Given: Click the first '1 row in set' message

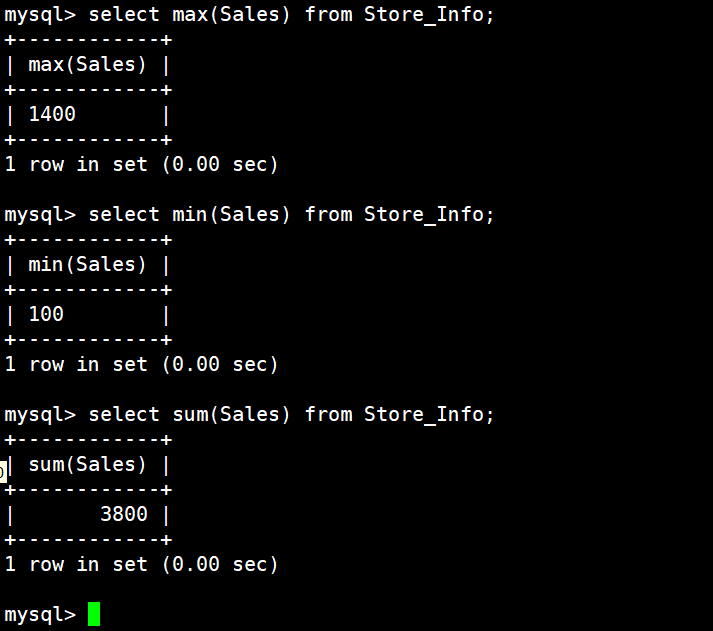Looking at the screenshot, I should pyautogui.click(x=141, y=165).
